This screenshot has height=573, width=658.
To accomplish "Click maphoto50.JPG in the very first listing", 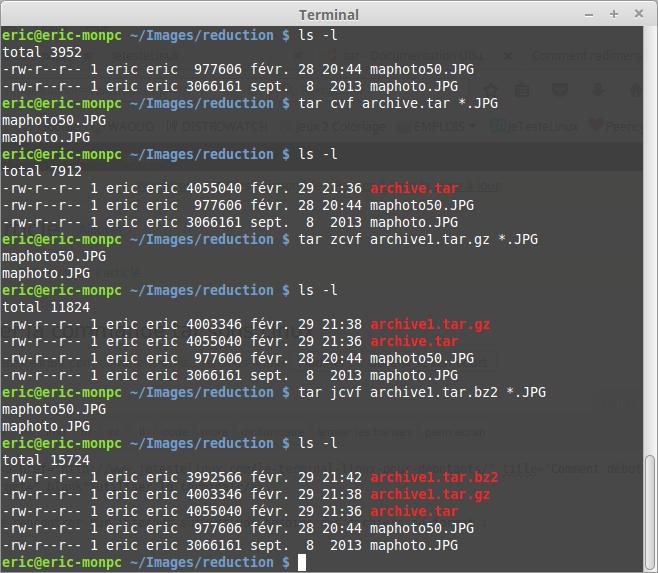I will coord(420,69).
